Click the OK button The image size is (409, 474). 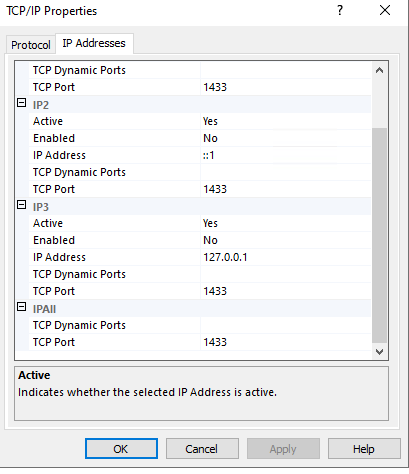tap(121, 449)
